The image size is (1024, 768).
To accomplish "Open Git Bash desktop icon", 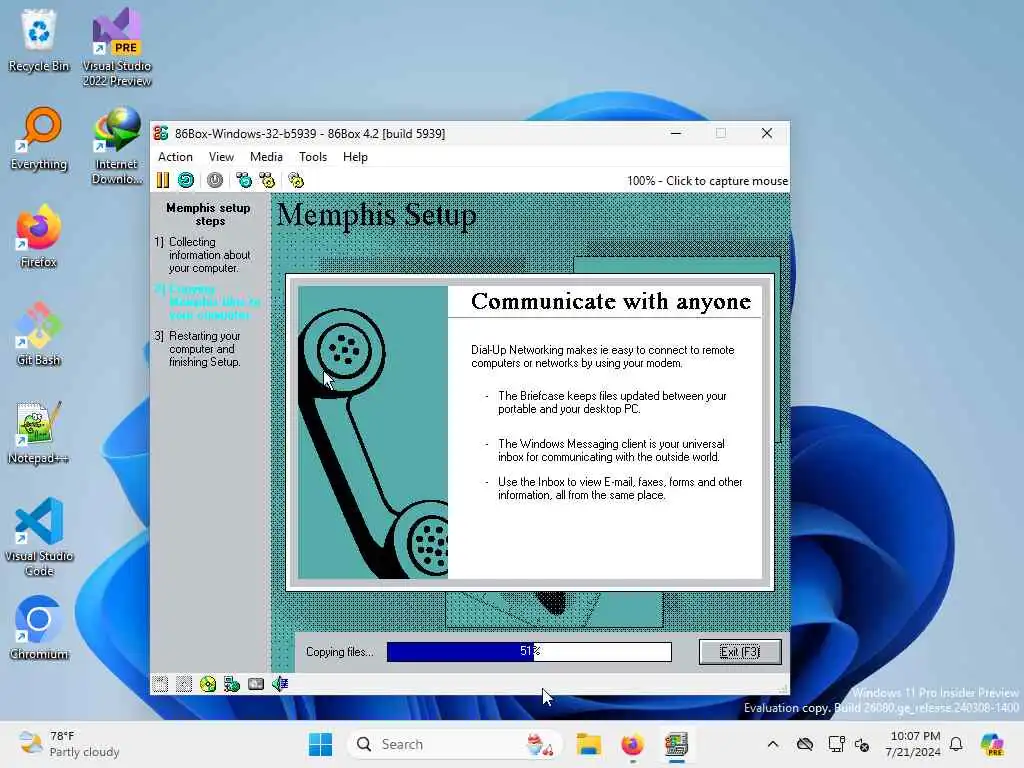I will [39, 334].
